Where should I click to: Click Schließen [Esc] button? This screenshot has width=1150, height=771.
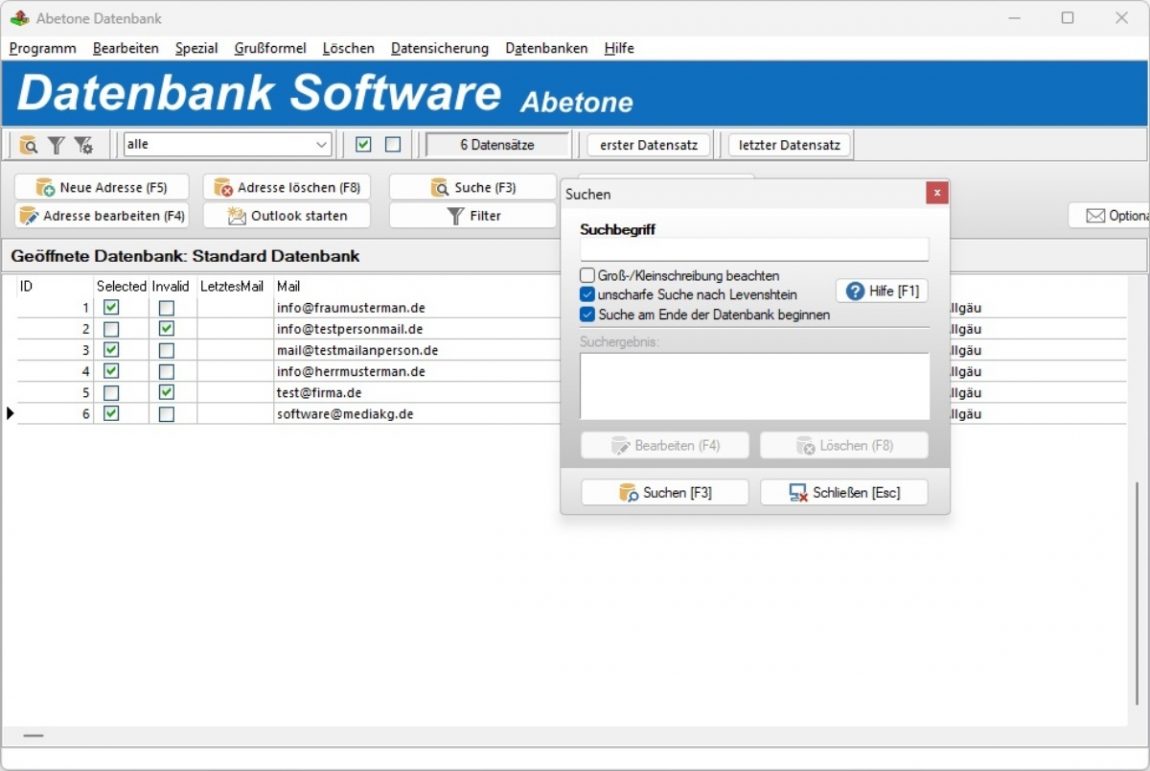point(844,492)
